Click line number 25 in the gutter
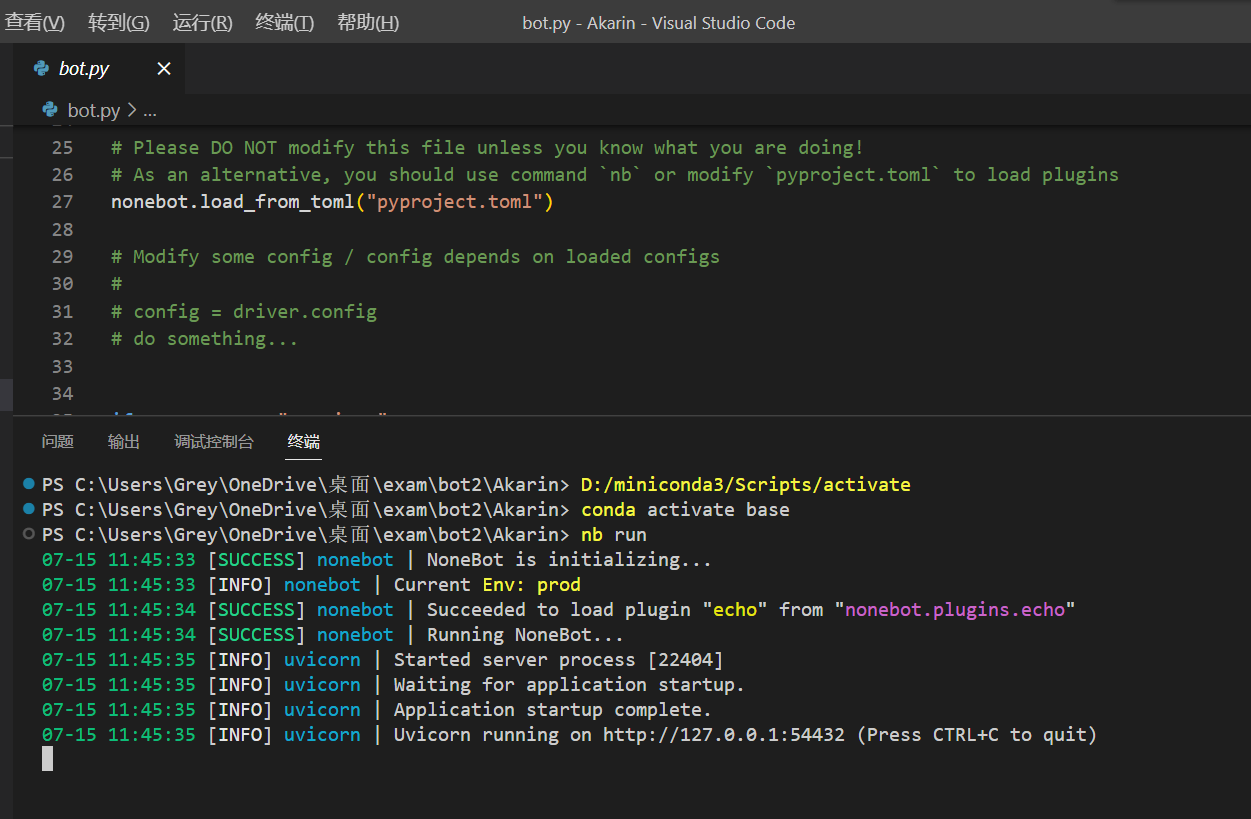Image resolution: width=1251 pixels, height=819 pixels. click(62, 148)
